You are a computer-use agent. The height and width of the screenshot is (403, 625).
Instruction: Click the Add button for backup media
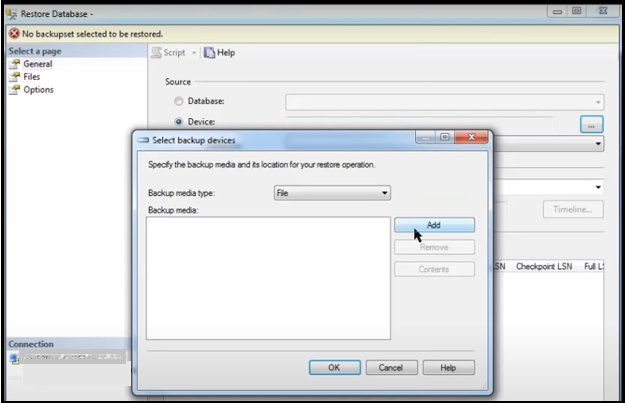(x=434, y=225)
